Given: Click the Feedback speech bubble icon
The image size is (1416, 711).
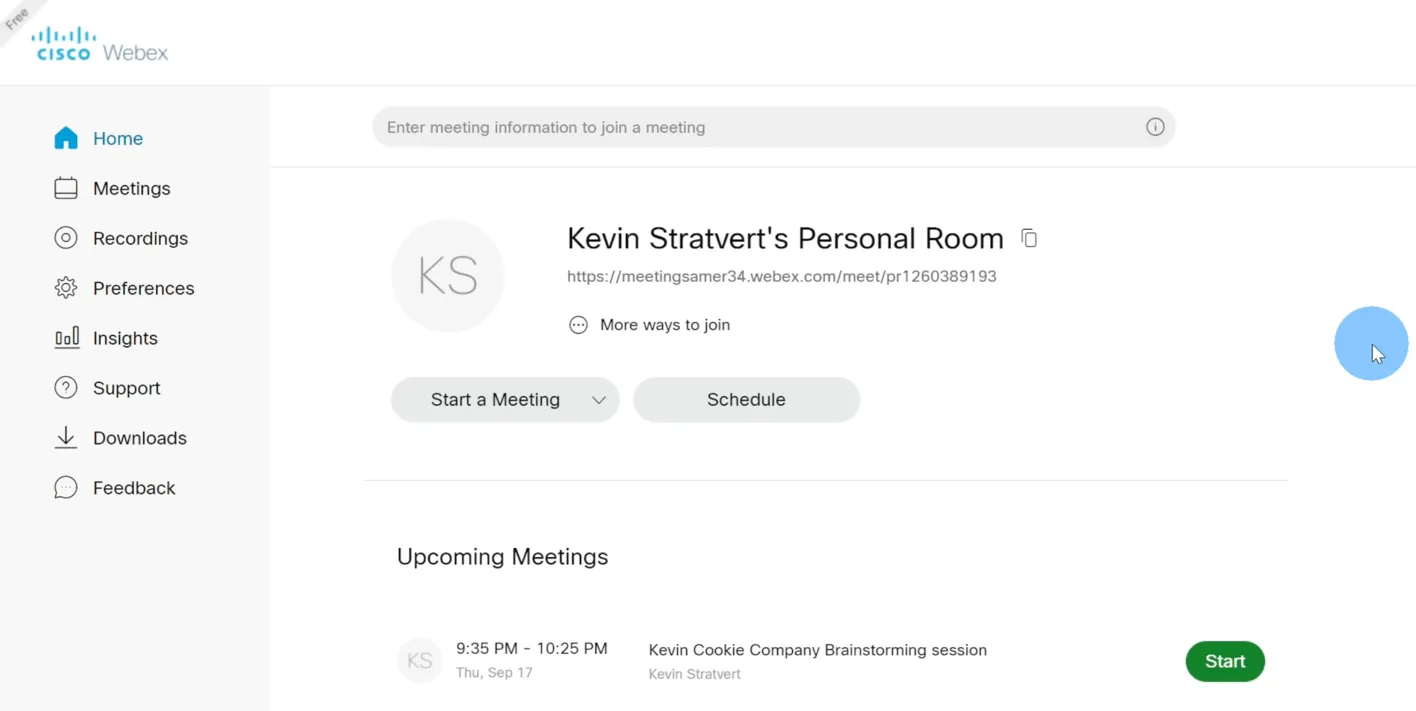Looking at the screenshot, I should pos(66,488).
